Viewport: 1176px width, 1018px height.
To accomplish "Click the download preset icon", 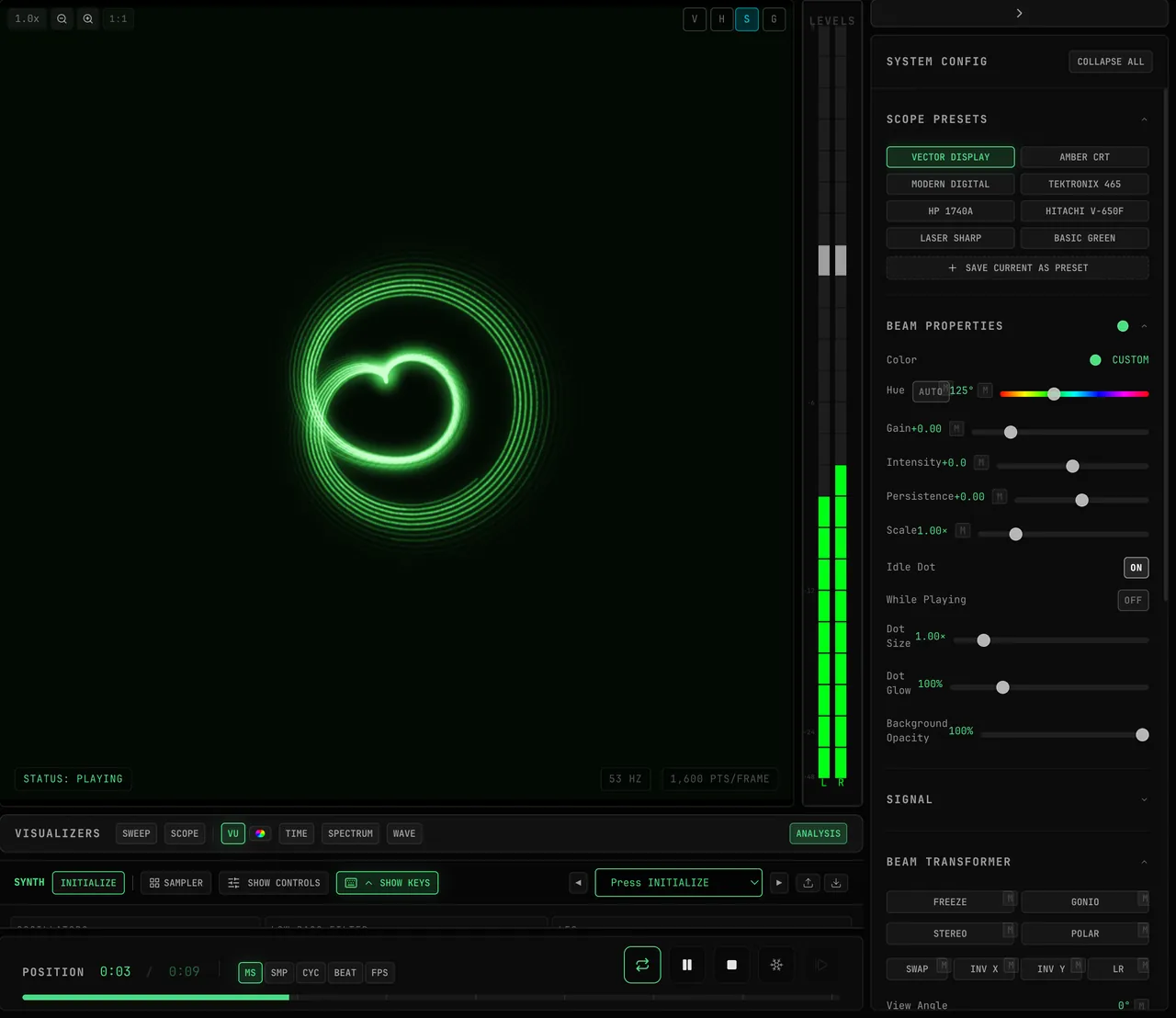I will (836, 883).
